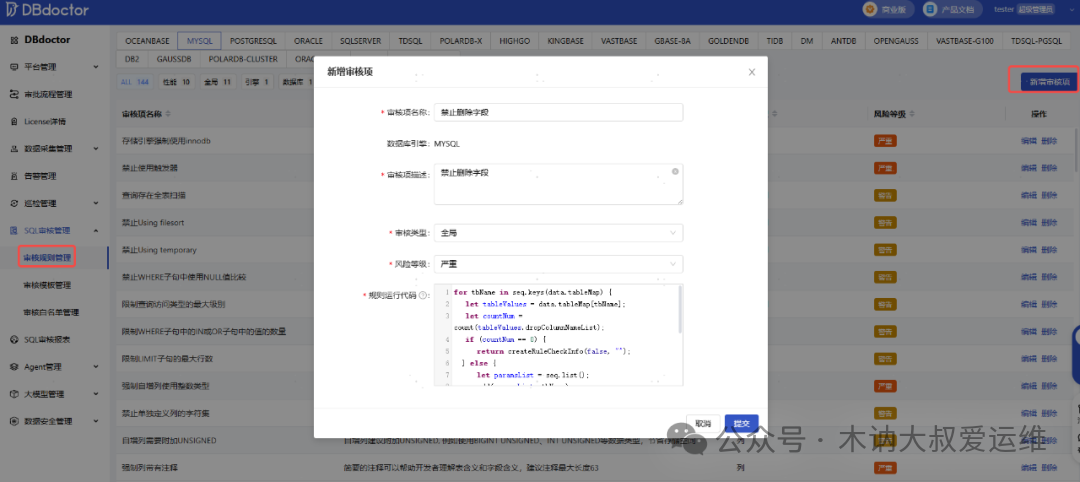This screenshot has width=1080, height=482.
Task: Switch to the OPENGAUSS tab
Action: click(896, 41)
